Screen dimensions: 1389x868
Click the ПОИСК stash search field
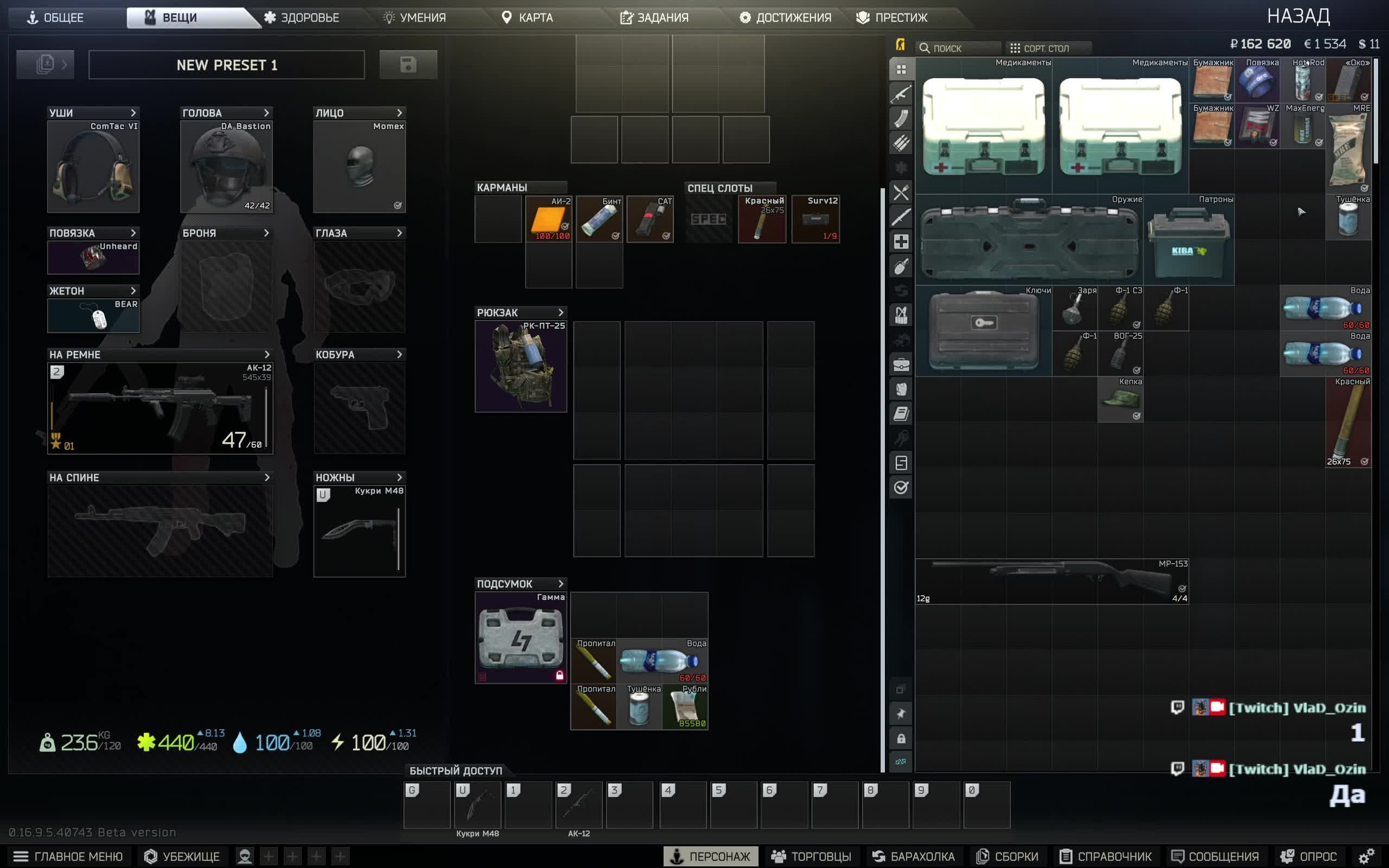pyautogui.click(x=959, y=48)
